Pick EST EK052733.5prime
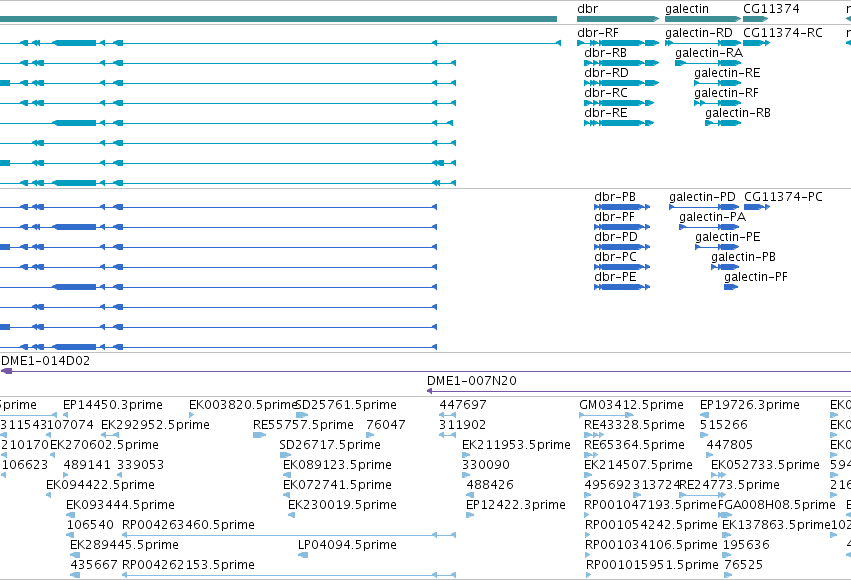This screenshot has width=851, height=580. click(765, 465)
